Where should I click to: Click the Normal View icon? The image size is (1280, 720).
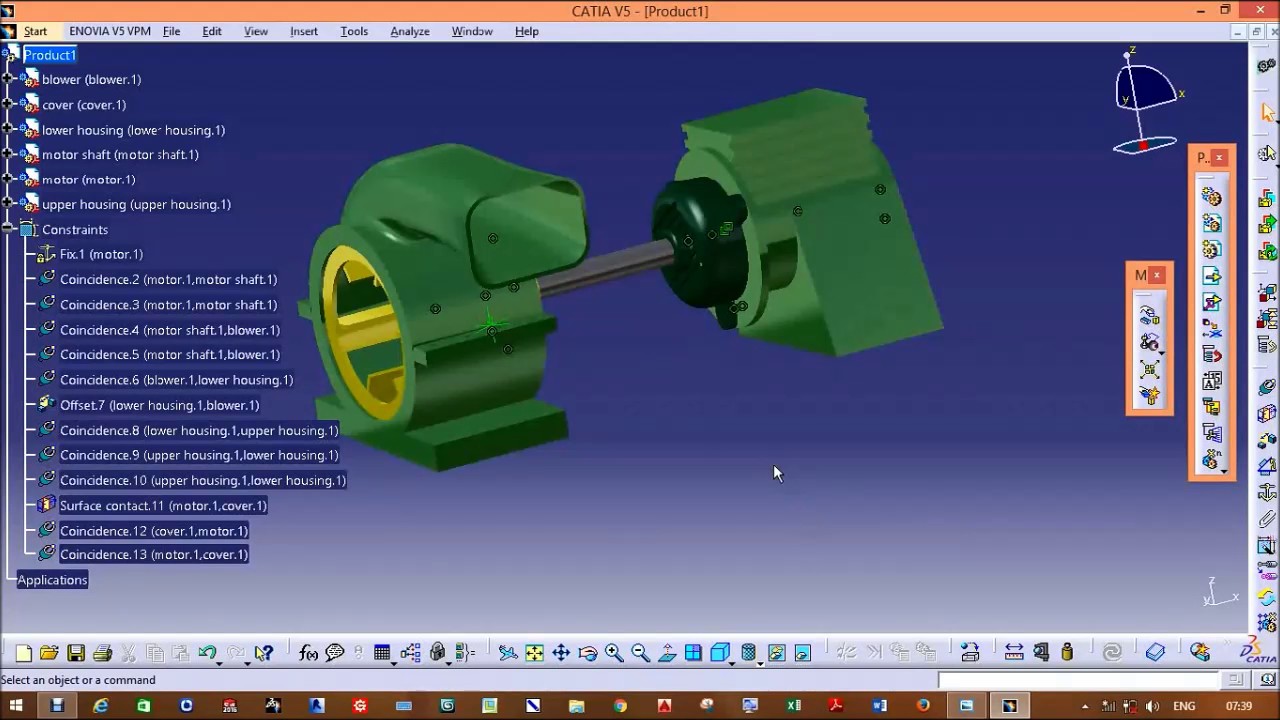(667, 653)
